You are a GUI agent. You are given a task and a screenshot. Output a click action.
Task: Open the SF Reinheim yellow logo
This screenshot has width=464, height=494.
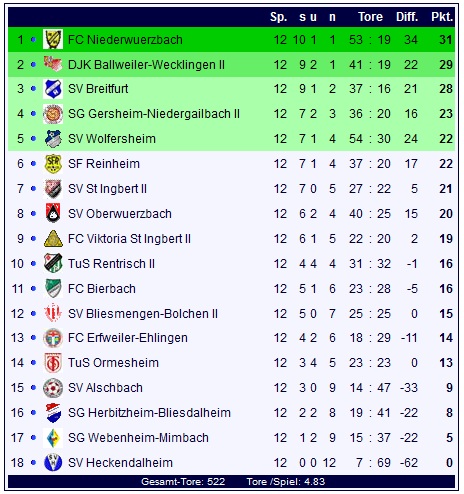click(x=53, y=164)
